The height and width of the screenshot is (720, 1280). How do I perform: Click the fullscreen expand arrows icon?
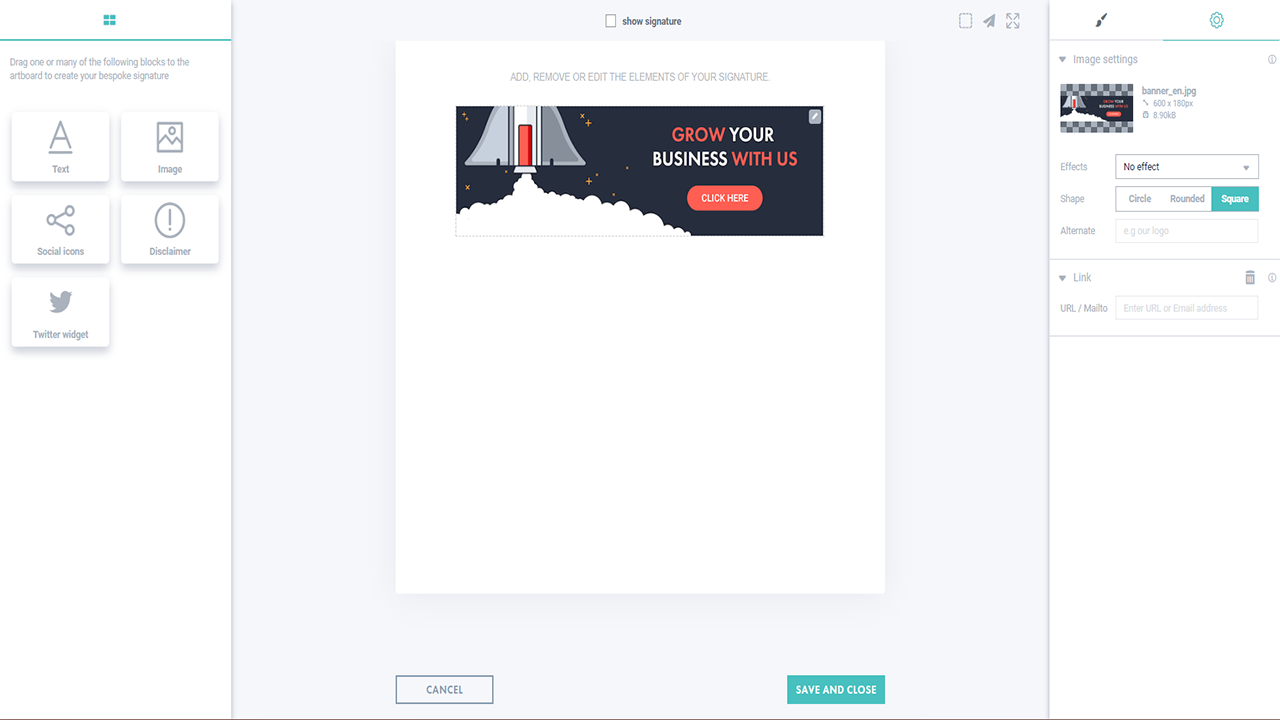[x=1013, y=20]
